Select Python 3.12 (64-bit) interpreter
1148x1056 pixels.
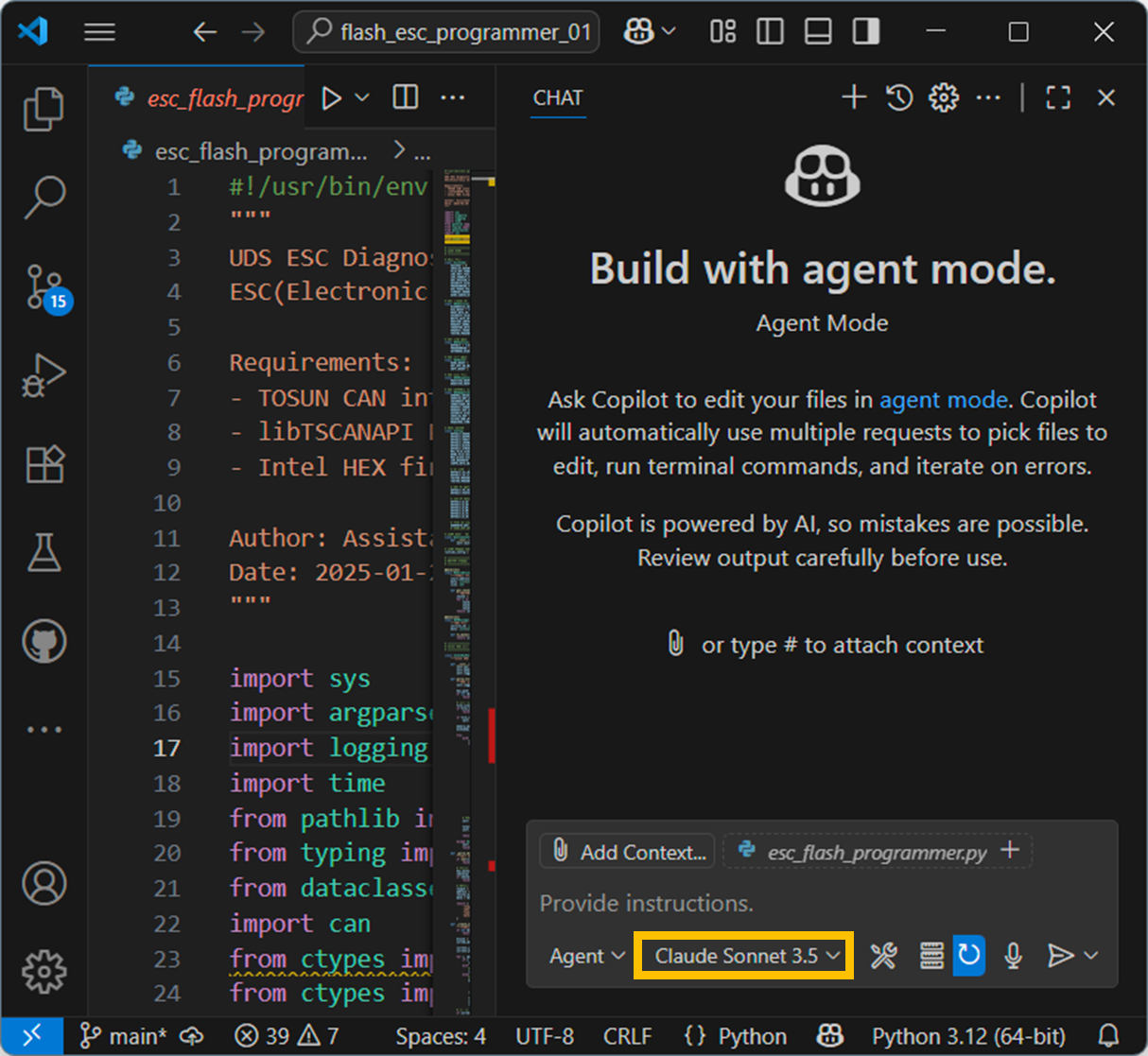click(x=968, y=1036)
